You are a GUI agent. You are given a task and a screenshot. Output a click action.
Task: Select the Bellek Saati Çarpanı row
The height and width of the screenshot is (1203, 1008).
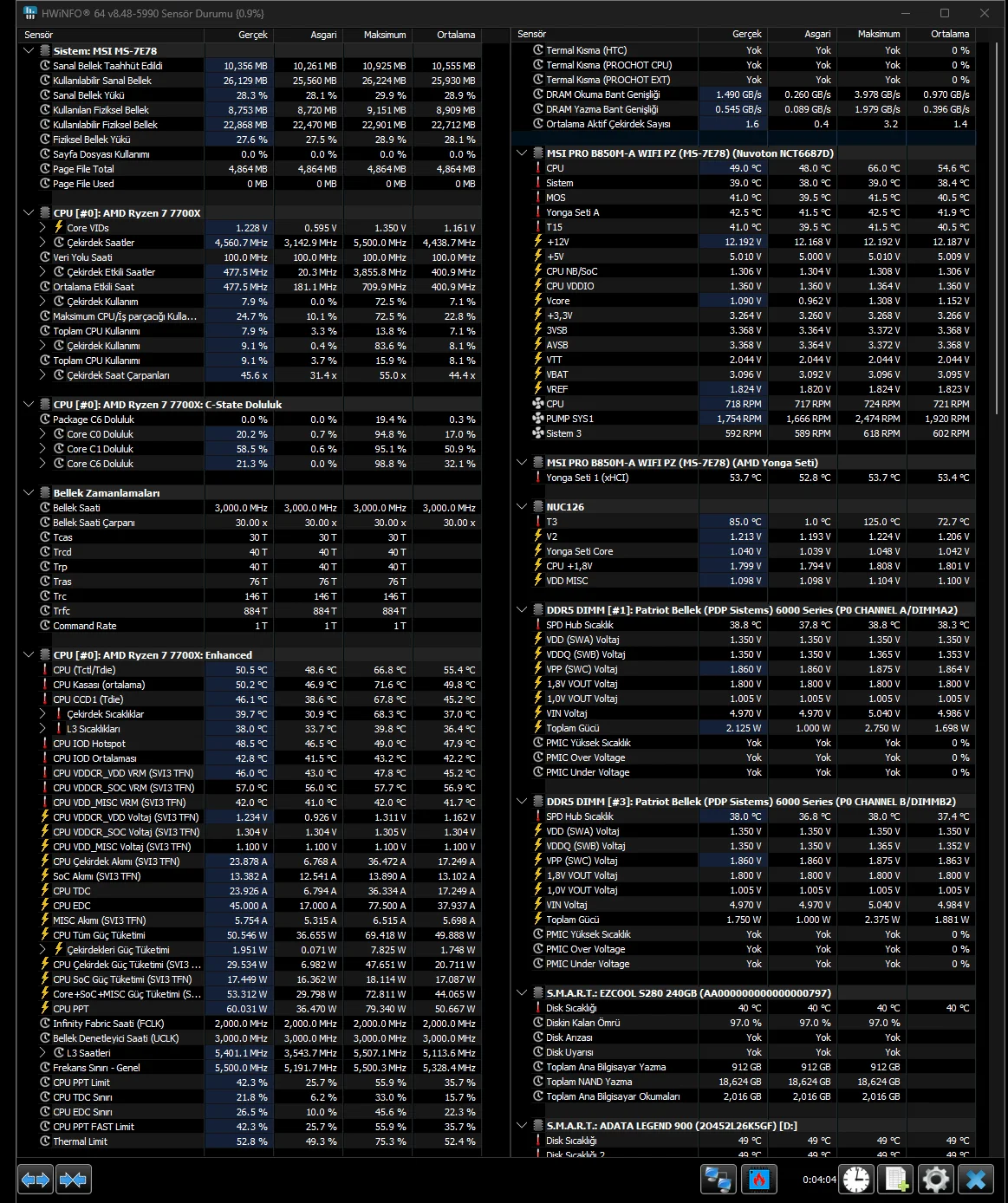[251, 523]
